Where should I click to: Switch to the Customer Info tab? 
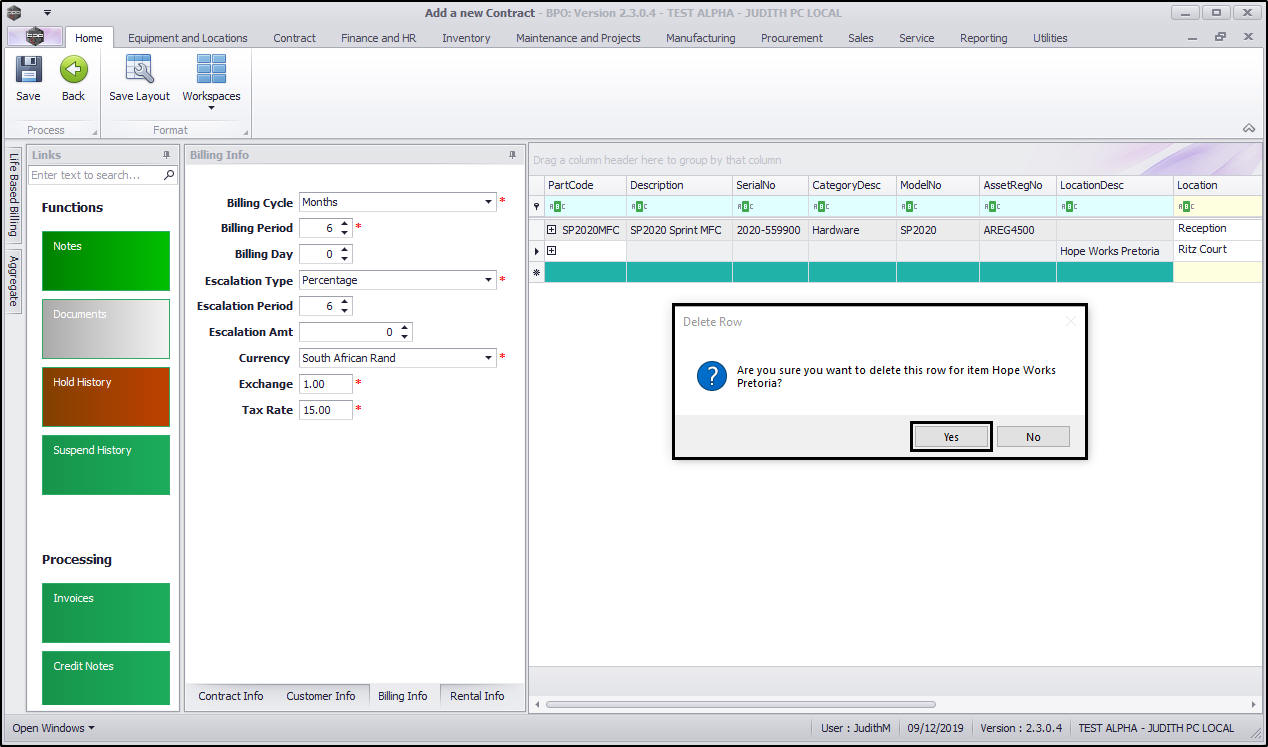321,696
